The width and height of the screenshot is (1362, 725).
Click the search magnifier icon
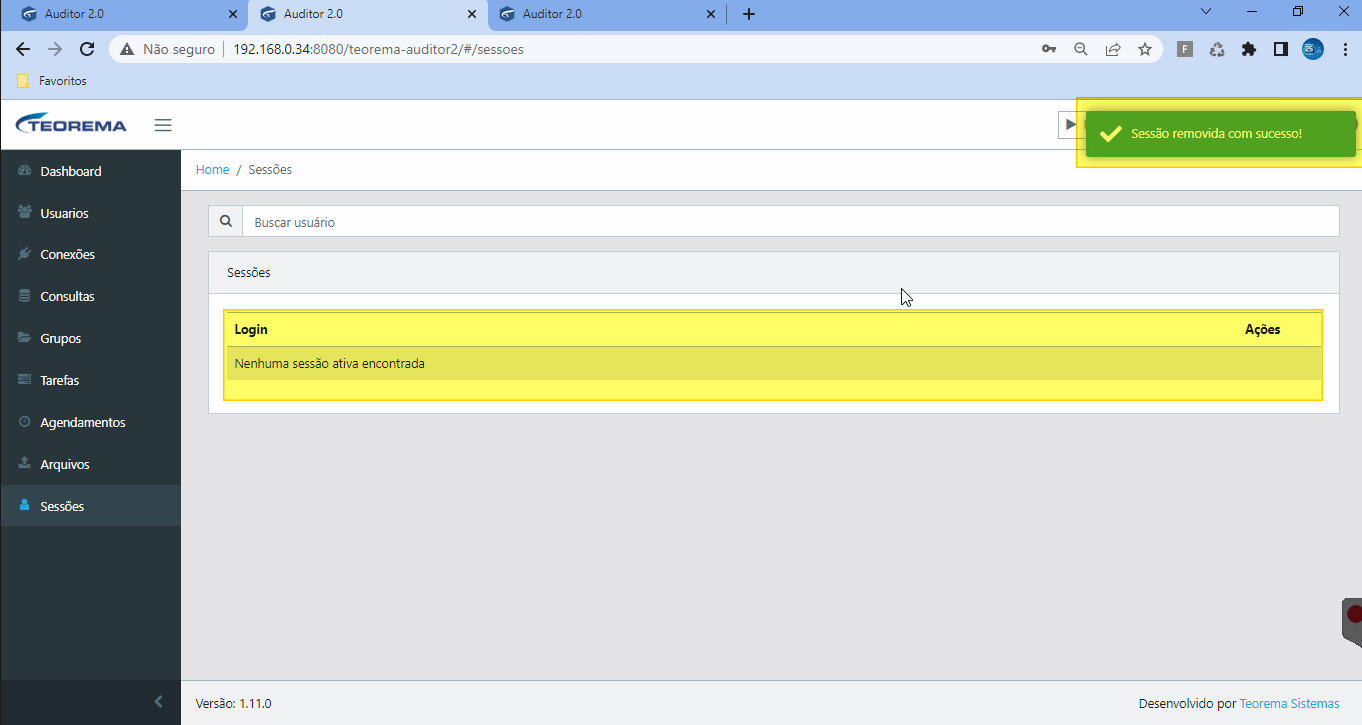point(225,221)
